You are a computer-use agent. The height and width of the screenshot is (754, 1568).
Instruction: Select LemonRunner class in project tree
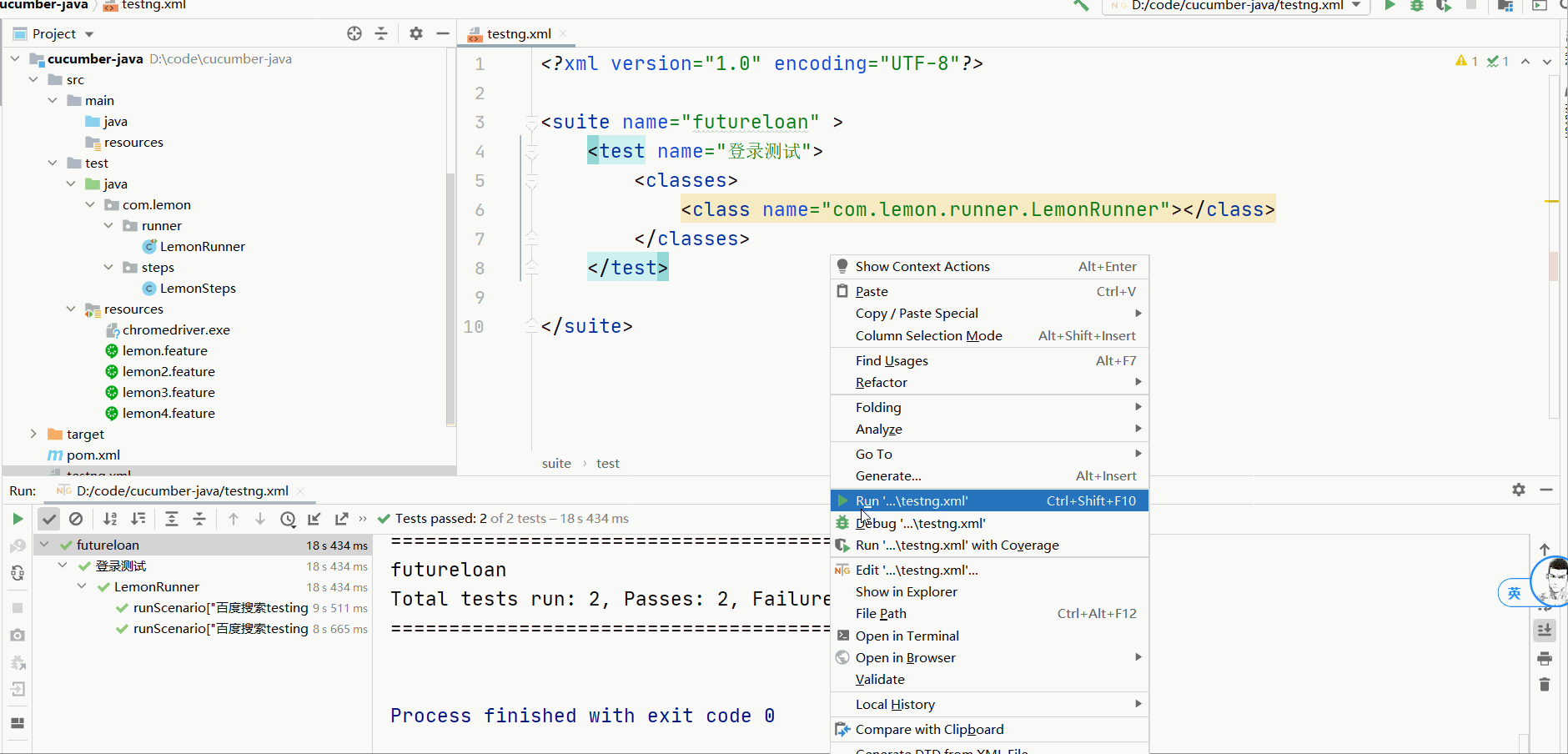click(x=203, y=246)
